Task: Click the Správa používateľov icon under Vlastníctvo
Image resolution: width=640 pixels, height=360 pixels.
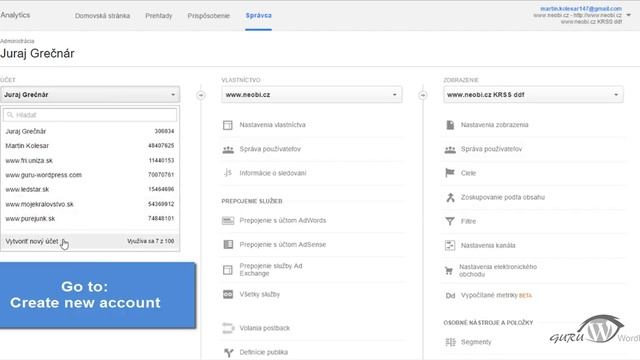Action: pos(228,149)
